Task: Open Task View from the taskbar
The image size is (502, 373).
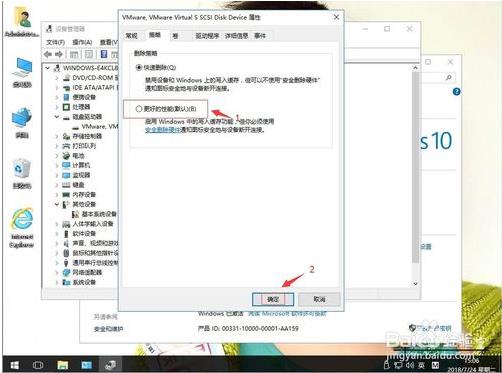Action: pyautogui.click(x=38, y=365)
